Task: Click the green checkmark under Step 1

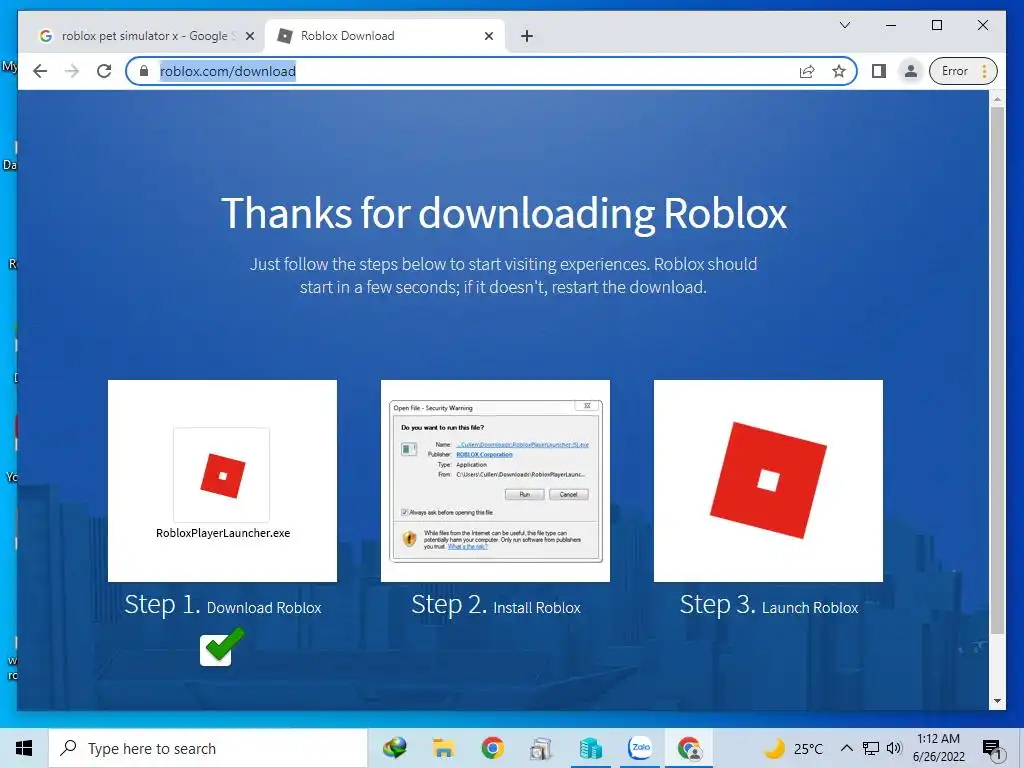Action: 222,647
